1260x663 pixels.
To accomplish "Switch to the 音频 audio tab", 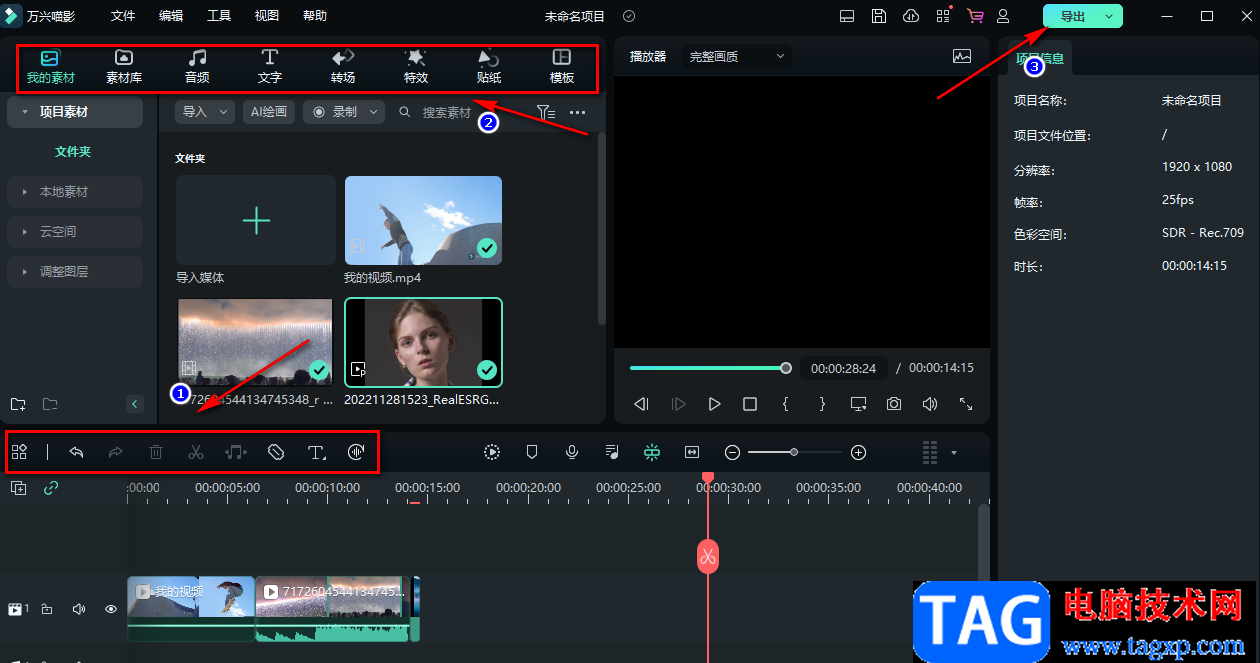I will click(197, 66).
